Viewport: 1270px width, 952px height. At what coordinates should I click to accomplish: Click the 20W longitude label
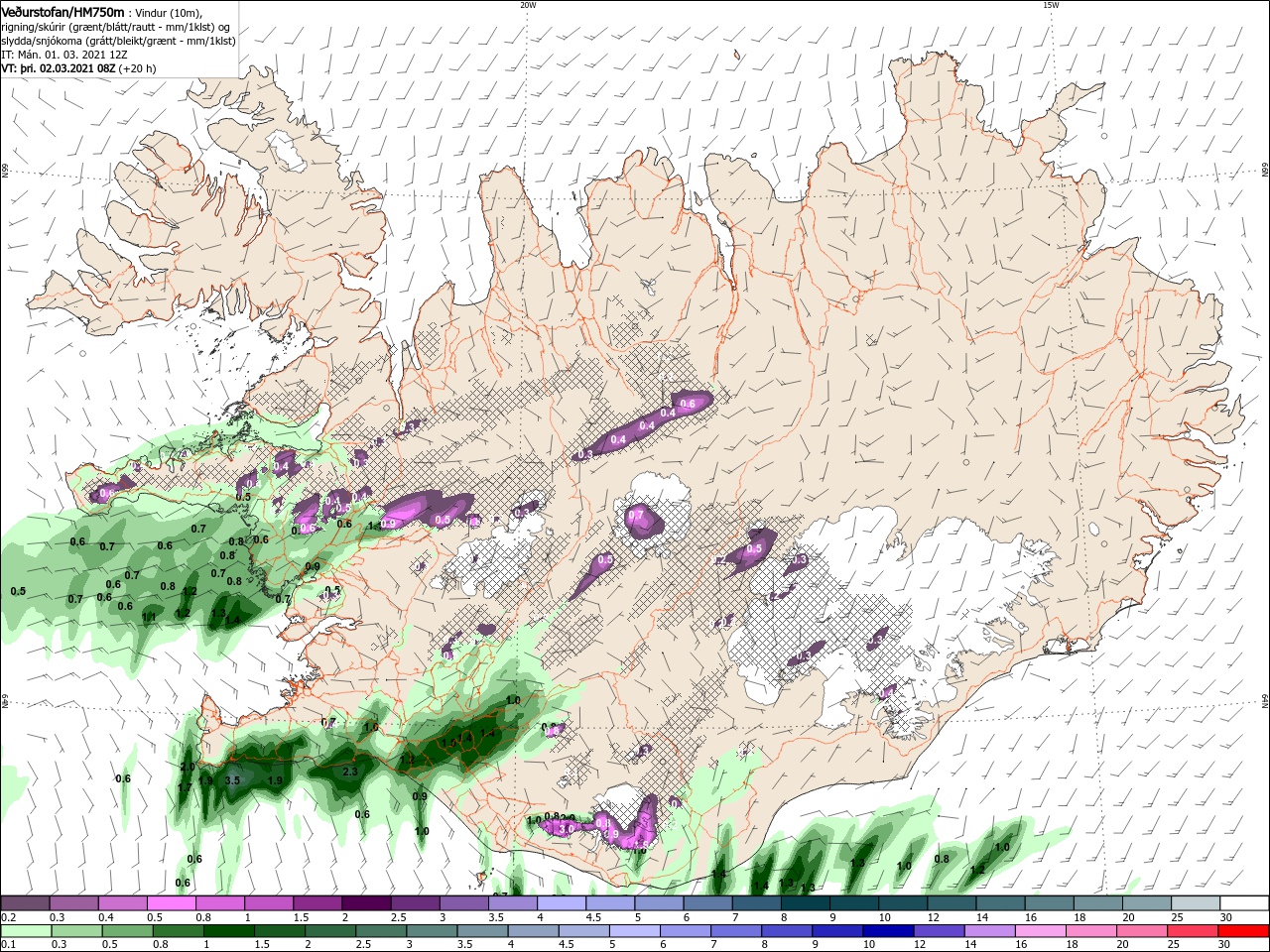528,5
